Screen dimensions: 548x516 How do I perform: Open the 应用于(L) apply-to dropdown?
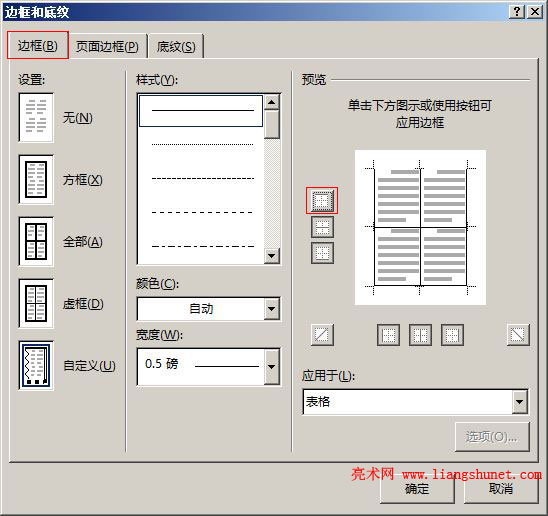click(415, 402)
